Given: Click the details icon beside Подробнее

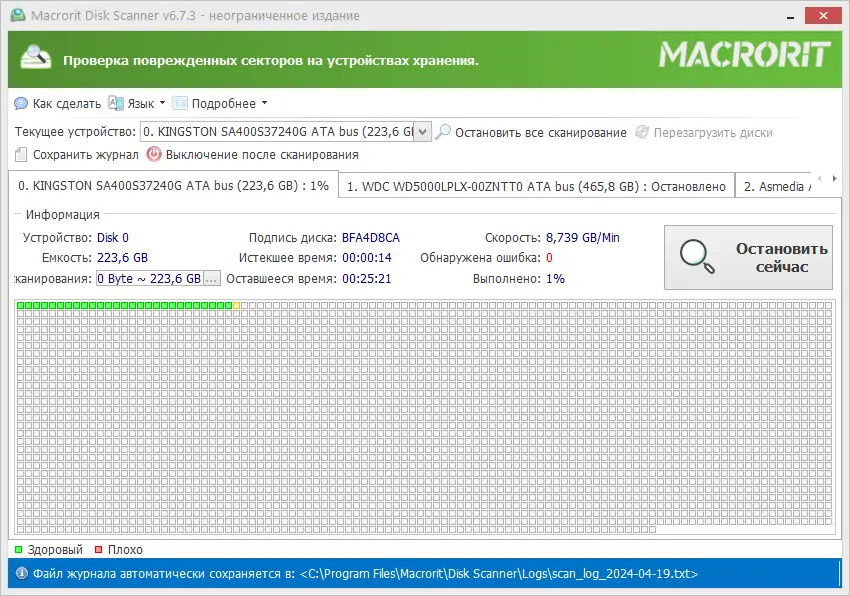Looking at the screenshot, I should (x=179, y=103).
